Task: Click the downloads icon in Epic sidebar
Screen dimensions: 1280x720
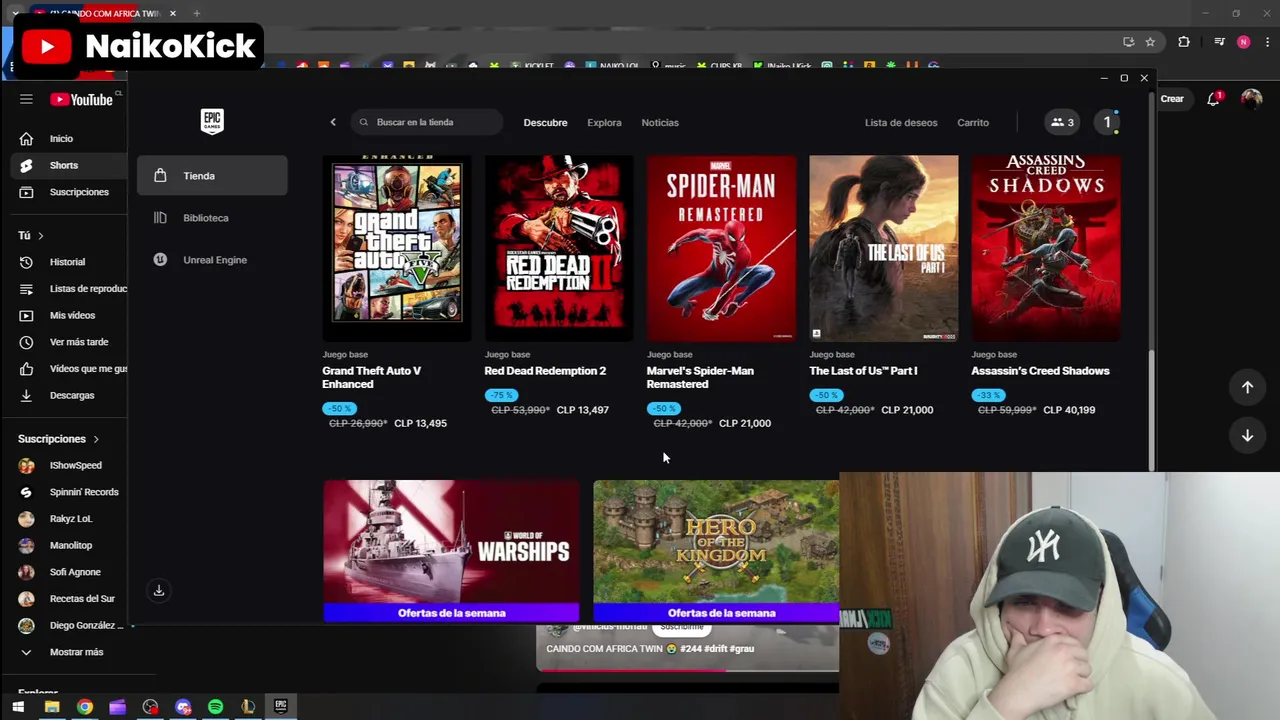Action: click(158, 590)
